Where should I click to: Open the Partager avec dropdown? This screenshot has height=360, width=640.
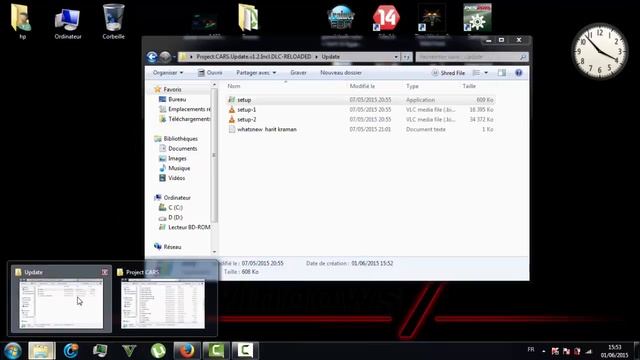(x=256, y=73)
